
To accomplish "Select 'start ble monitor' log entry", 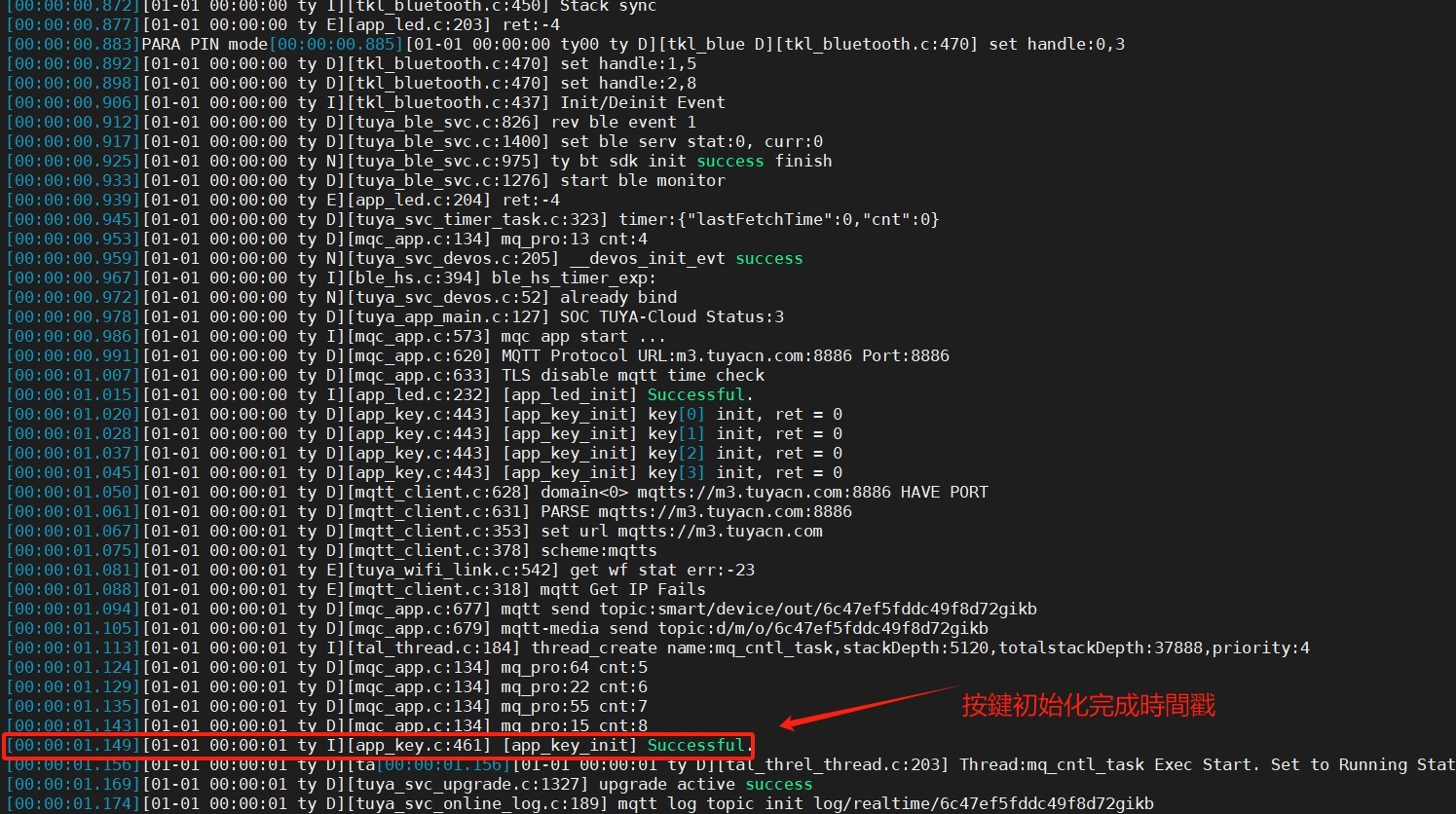I will click(643, 180).
